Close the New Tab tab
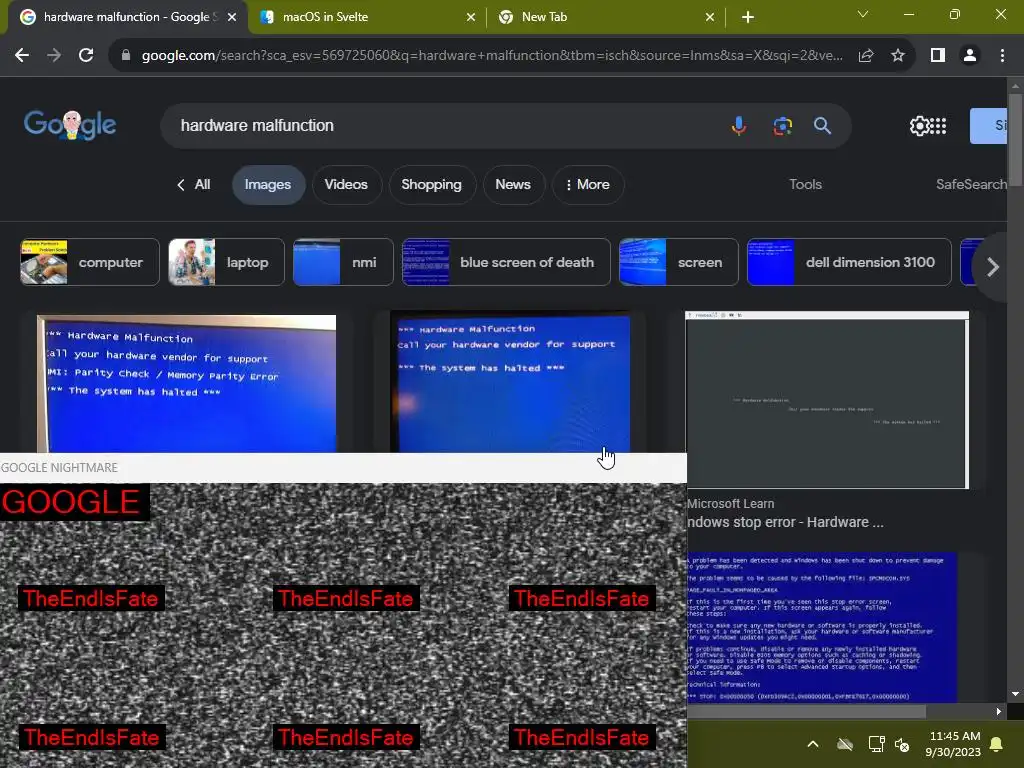This screenshot has height=768, width=1024. (710, 17)
